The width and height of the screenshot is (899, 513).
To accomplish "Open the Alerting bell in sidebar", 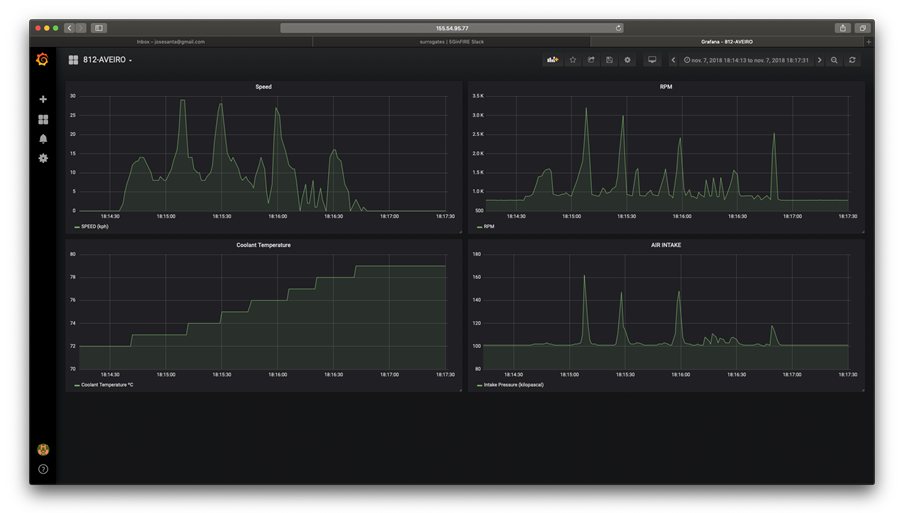I will 43,139.
